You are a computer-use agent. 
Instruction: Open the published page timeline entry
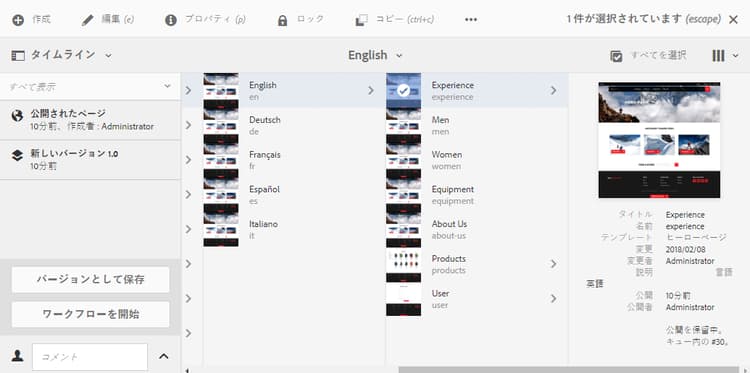[90, 120]
